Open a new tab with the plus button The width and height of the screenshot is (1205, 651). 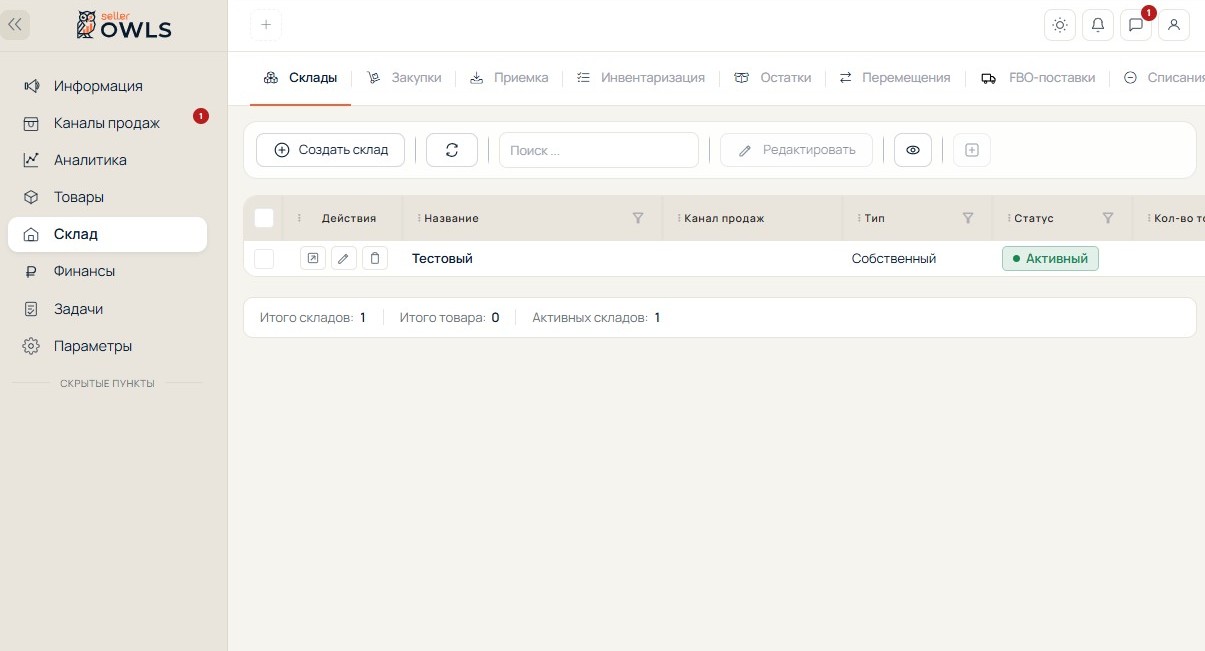[x=266, y=25]
